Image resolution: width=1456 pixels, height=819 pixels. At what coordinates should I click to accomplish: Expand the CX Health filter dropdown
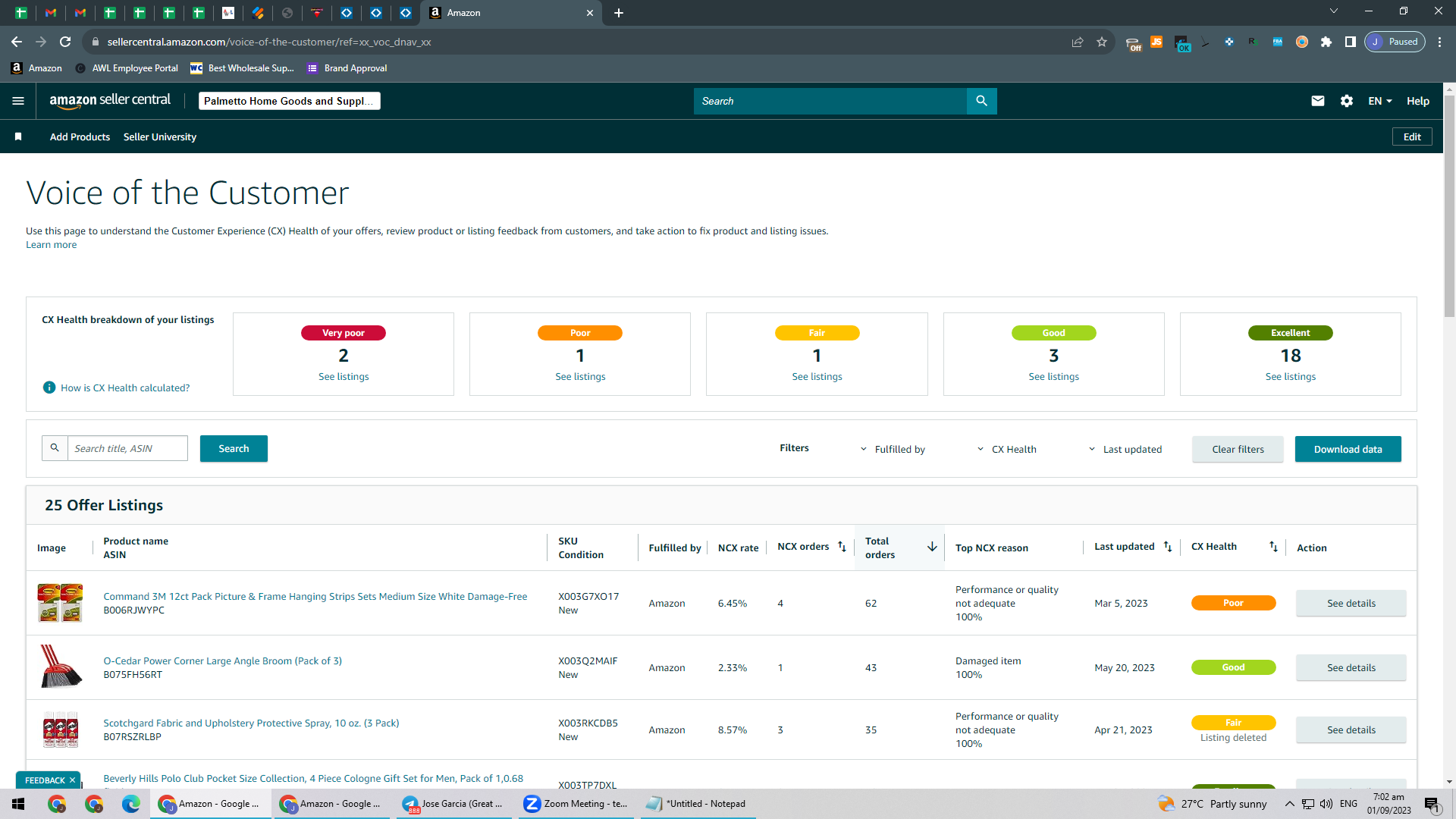(x=1006, y=449)
